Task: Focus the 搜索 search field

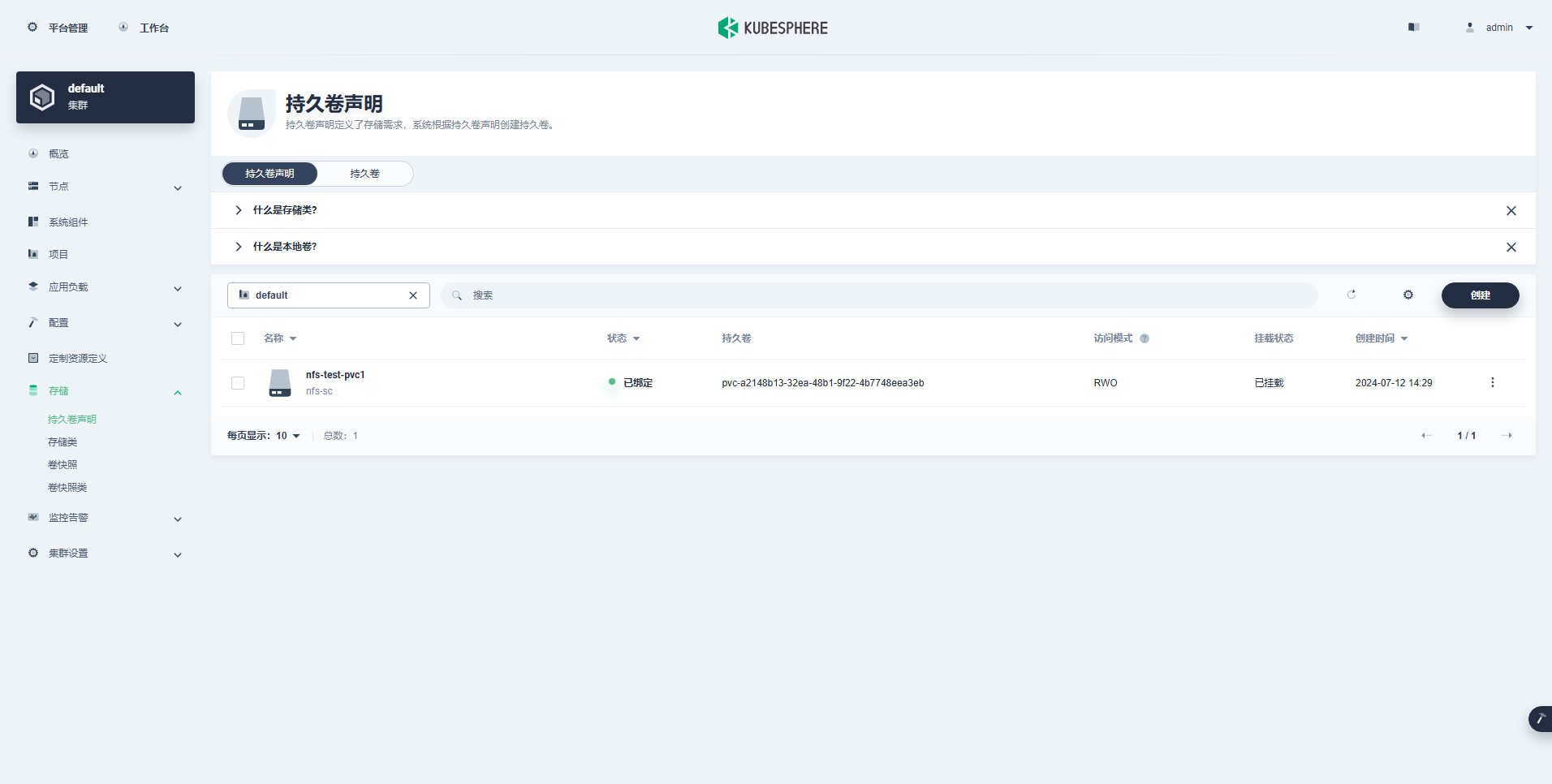Action: 879,295
